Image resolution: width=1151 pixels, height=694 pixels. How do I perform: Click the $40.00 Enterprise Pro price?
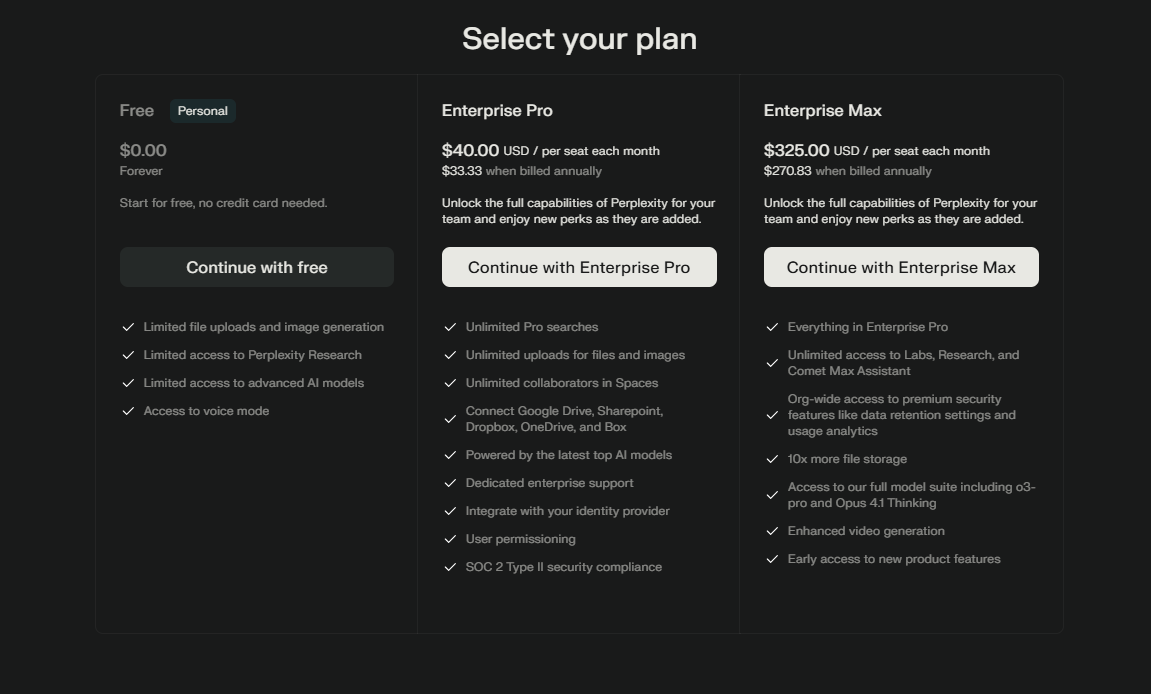(471, 151)
